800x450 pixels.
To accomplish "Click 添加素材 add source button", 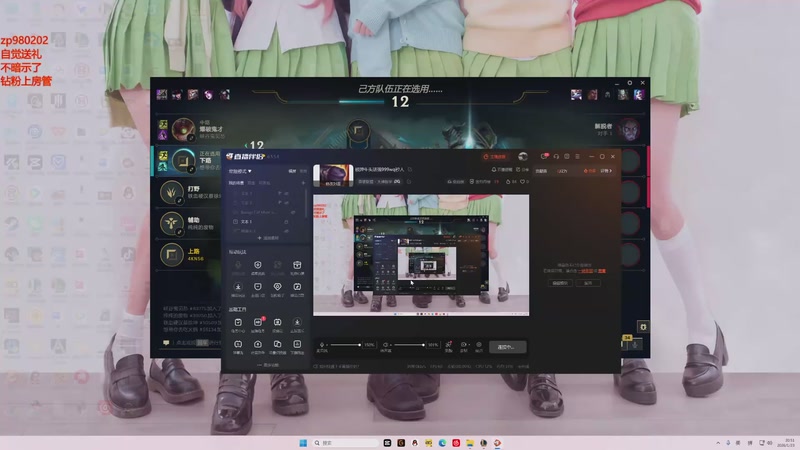I will tap(268, 238).
